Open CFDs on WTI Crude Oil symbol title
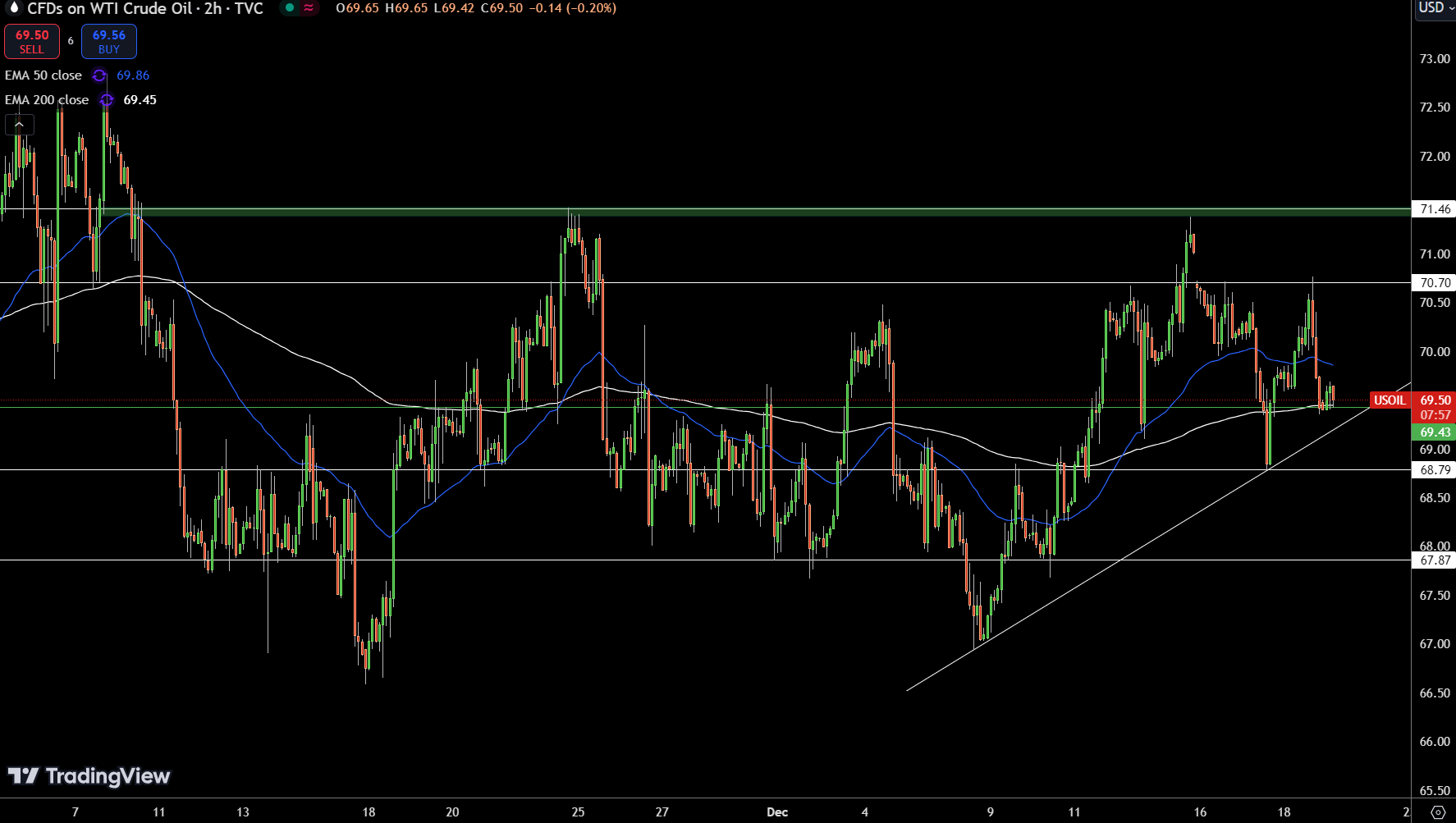 tap(145, 8)
